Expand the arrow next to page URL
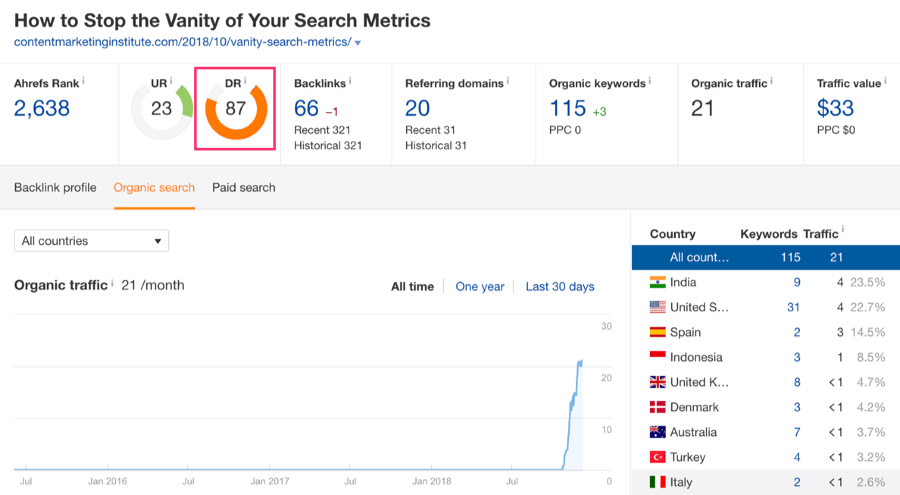900x495 pixels. 358,43
